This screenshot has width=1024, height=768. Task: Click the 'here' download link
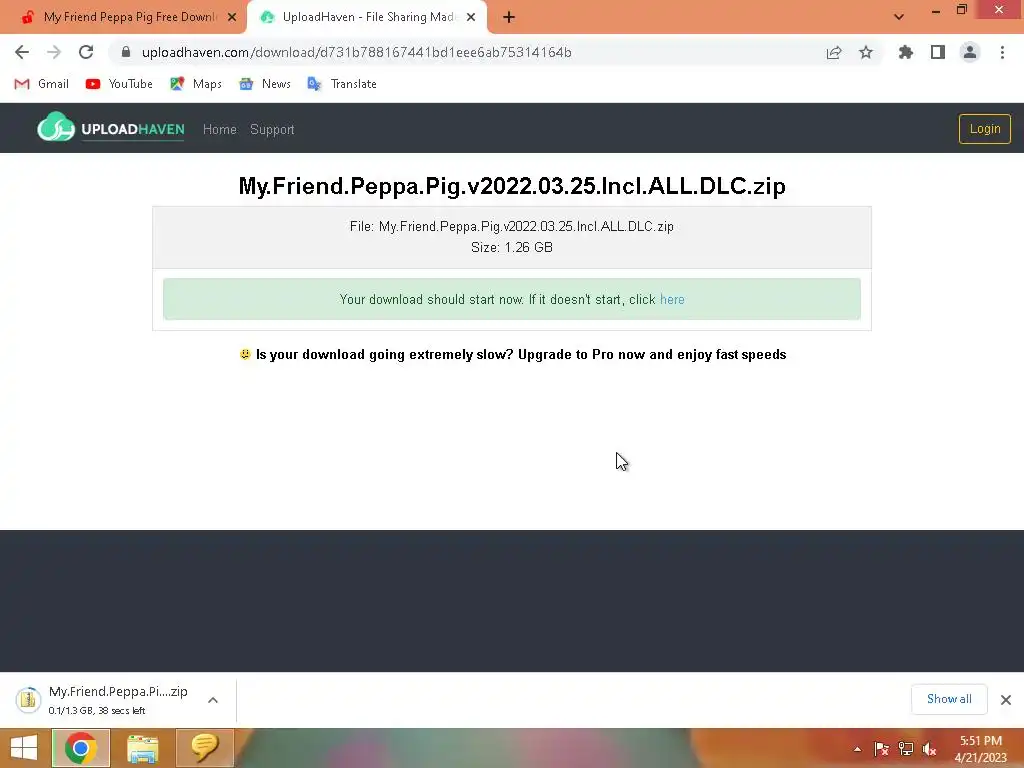[x=672, y=300]
